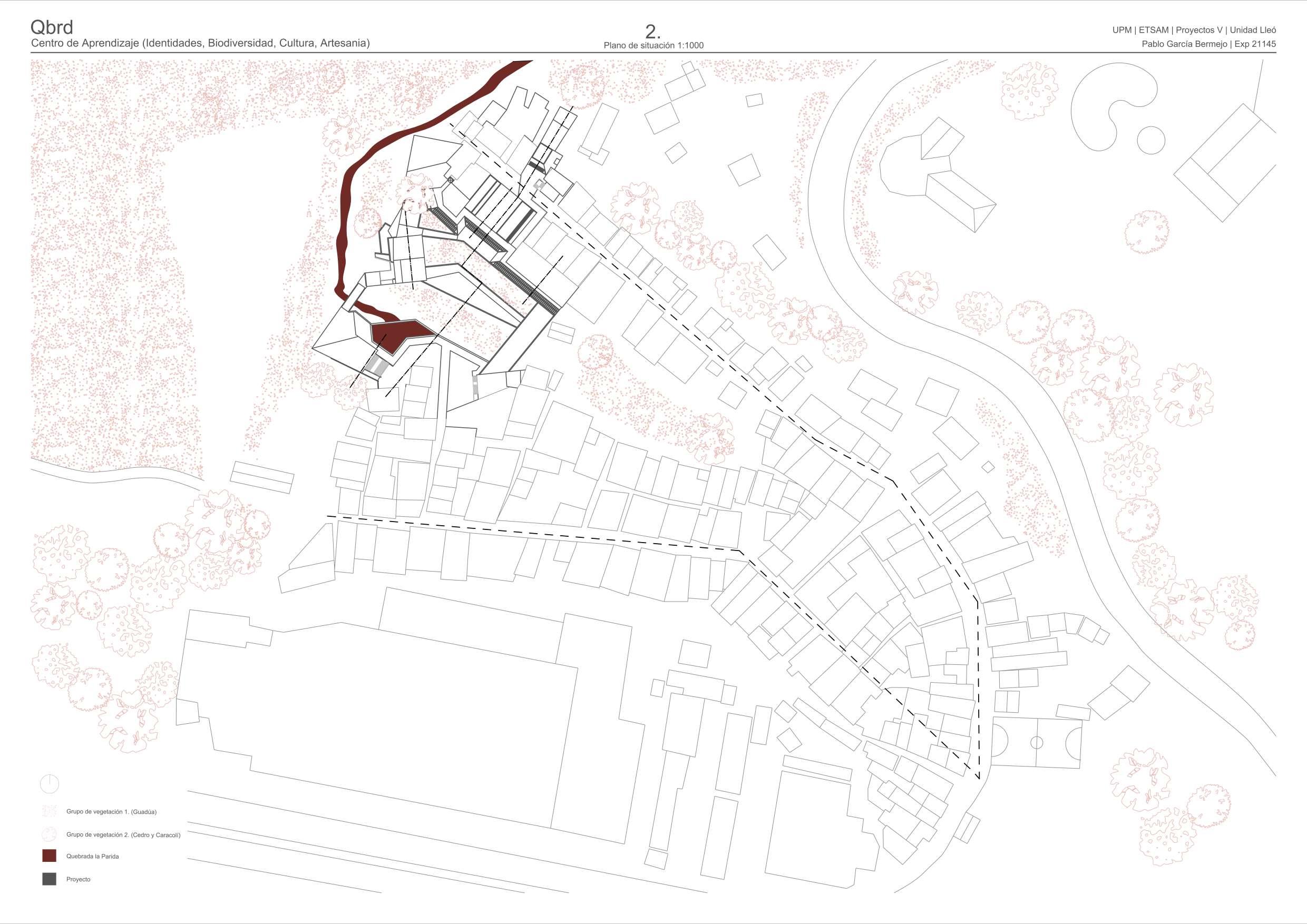Click "UPM | ETSAM | Proyectos V | Unidad Lleó" header
1307x924 pixels.
1194,30
